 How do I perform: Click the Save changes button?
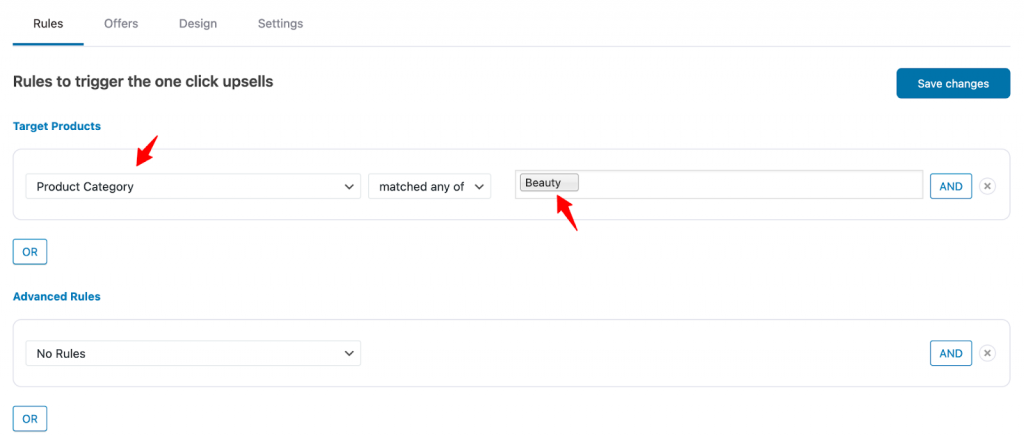(x=953, y=83)
